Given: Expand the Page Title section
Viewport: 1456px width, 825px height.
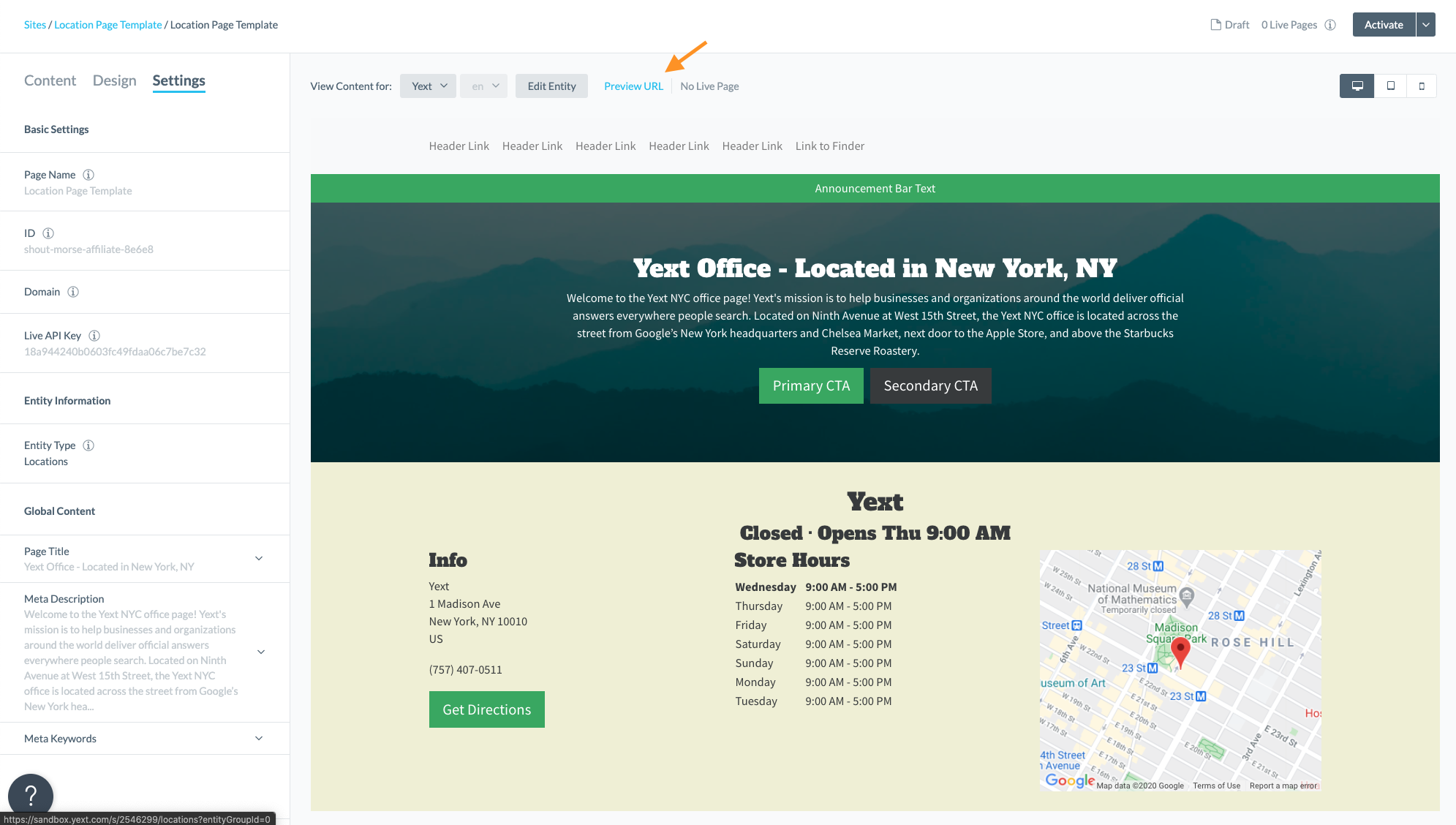Looking at the screenshot, I should [x=259, y=559].
